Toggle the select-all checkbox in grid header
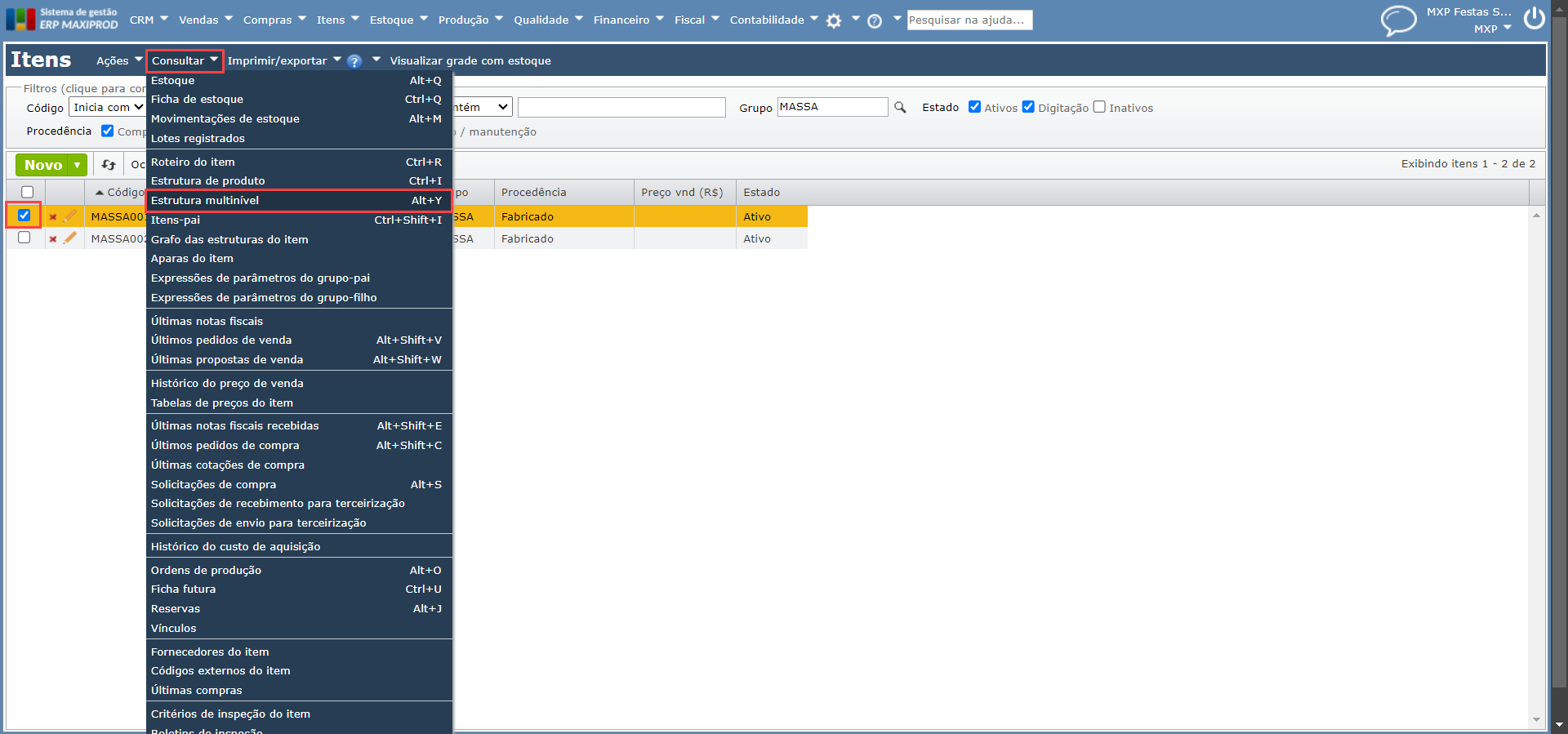Image resolution: width=1568 pixels, height=734 pixels. click(27, 192)
